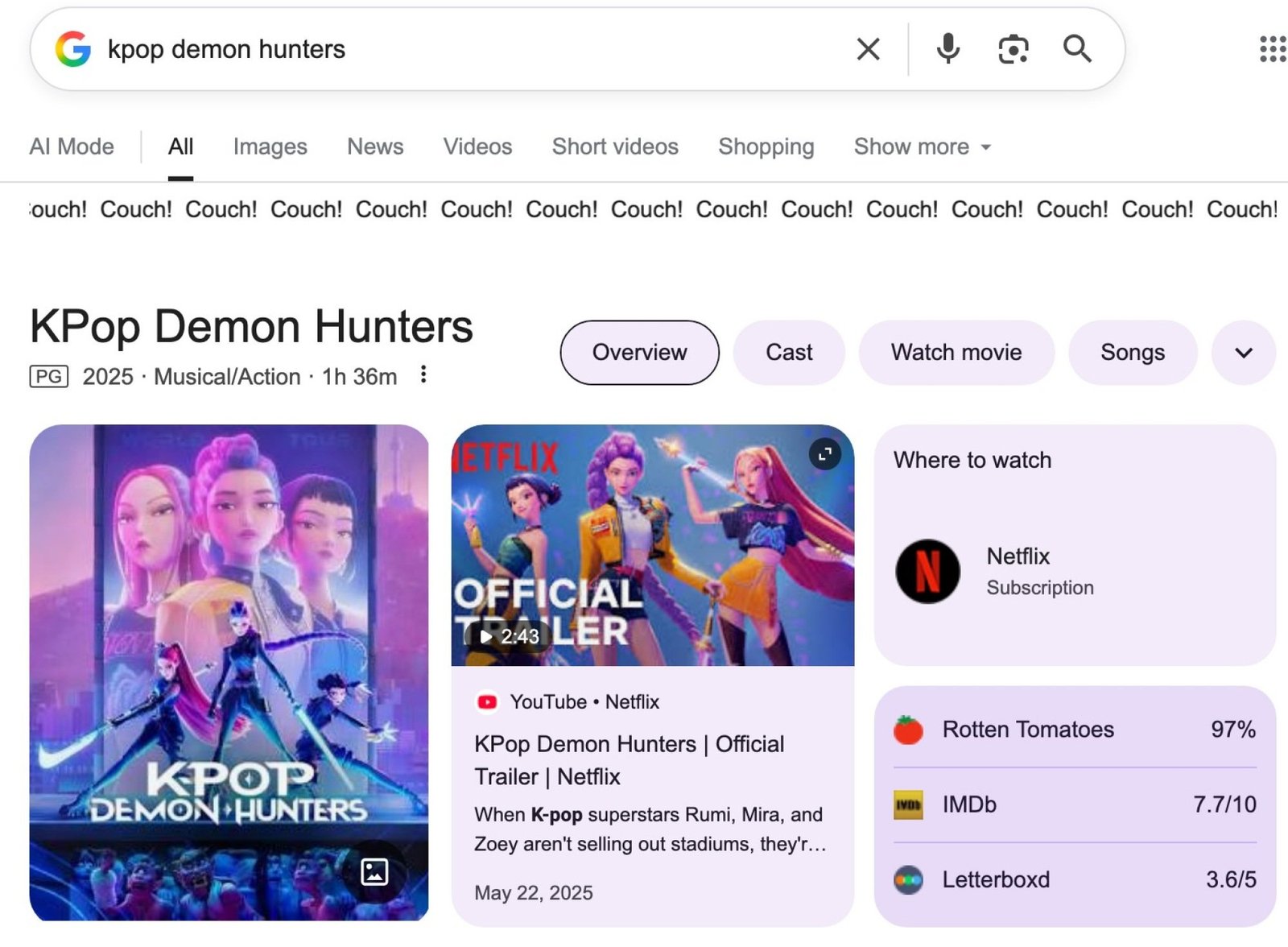Open the three-dot menu beside 1h 36m
Screen dimensions: 1288x947
pos(423,374)
